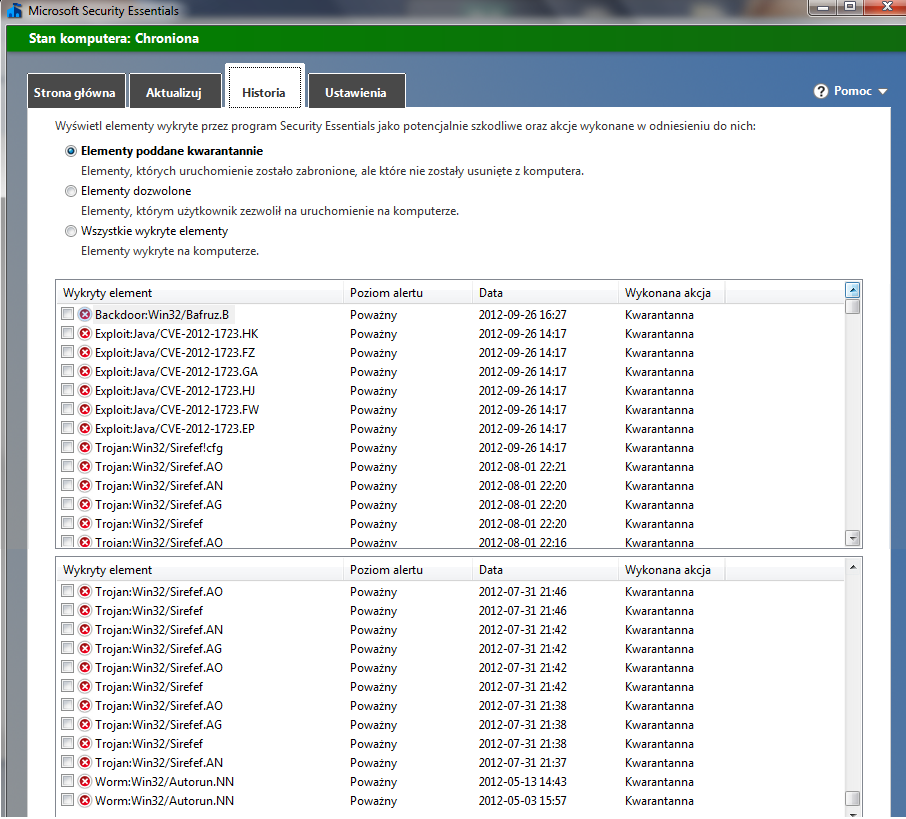Screen dimensions: 906x819
Task: Click the Microsoft Security Essentials title bar icon
Action: (x=15, y=10)
